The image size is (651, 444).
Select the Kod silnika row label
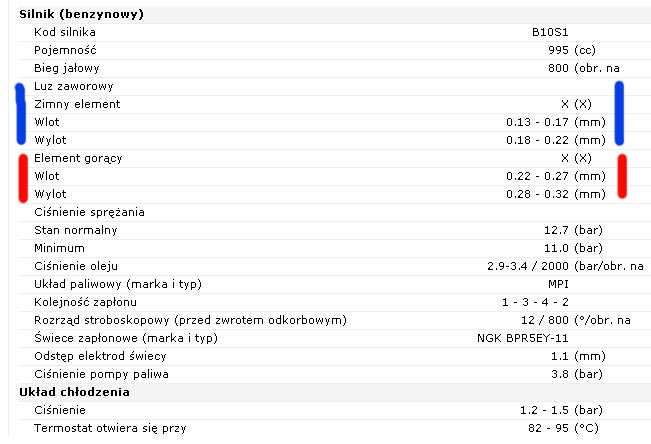(x=65, y=32)
